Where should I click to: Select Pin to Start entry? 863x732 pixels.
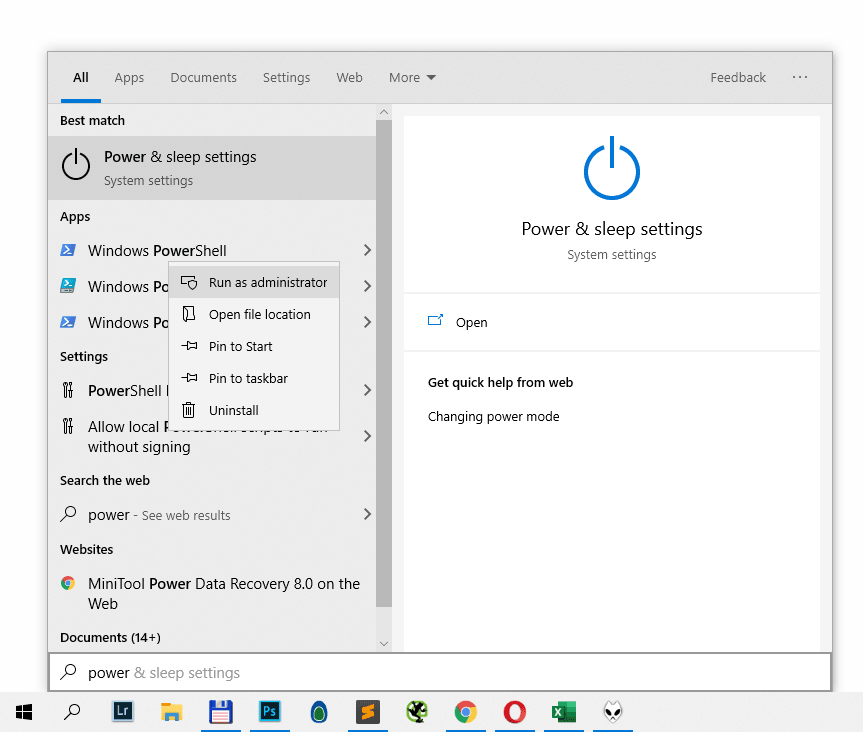coord(240,347)
